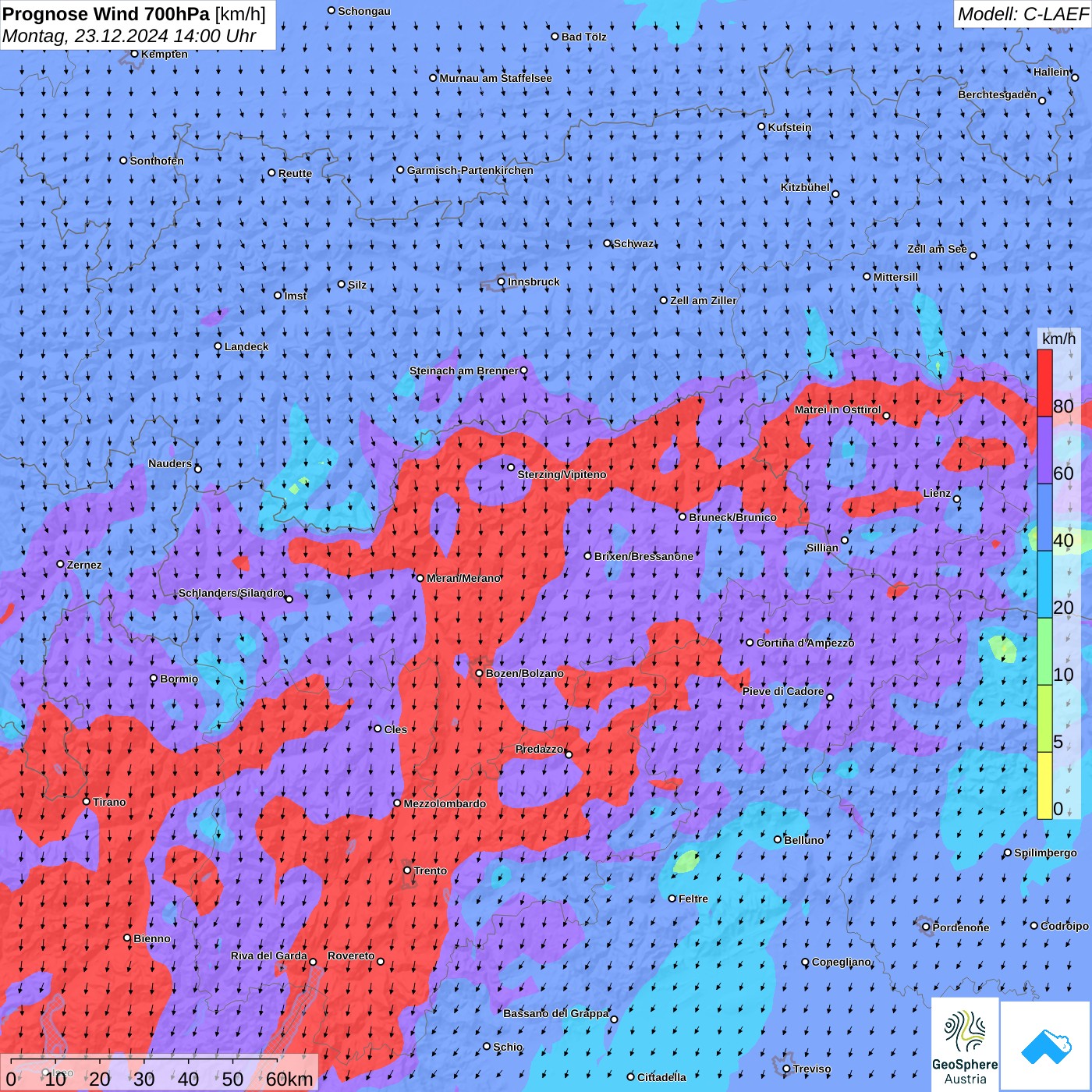This screenshot has height=1092, width=1092.
Task: Click the 'Schongau' town label
Action: [364, 11]
